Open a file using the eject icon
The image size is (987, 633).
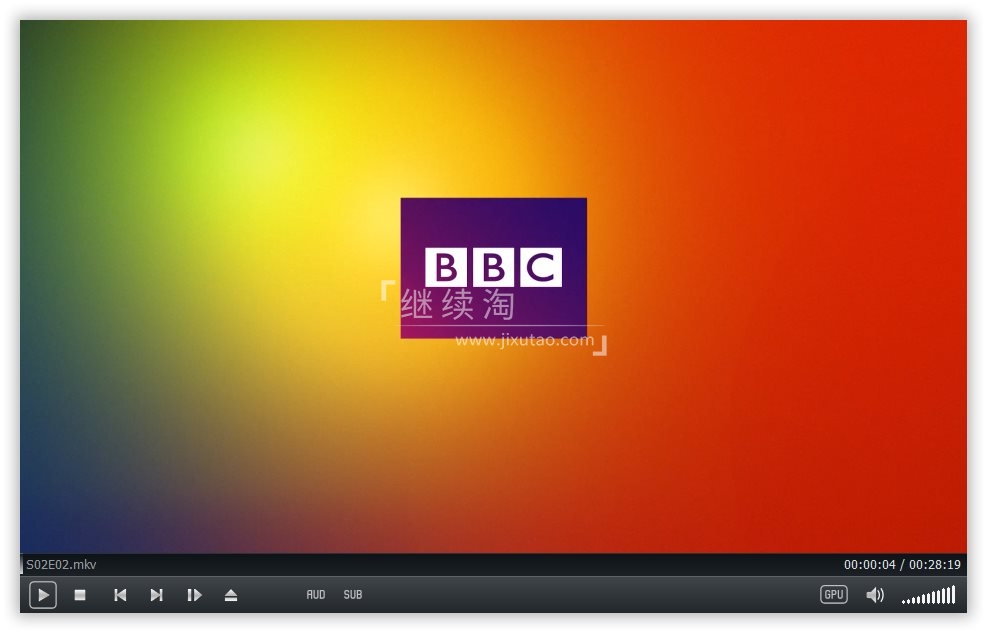tap(231, 595)
